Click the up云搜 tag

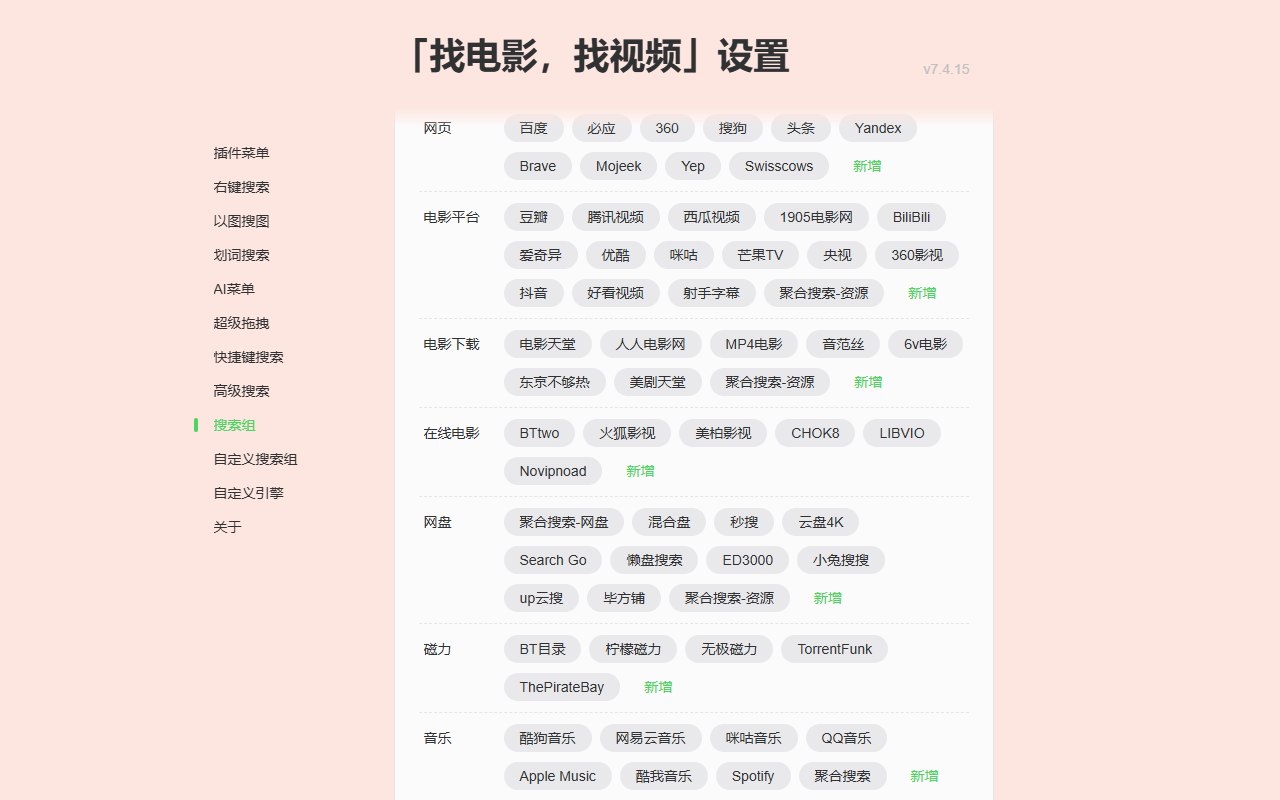pos(542,598)
